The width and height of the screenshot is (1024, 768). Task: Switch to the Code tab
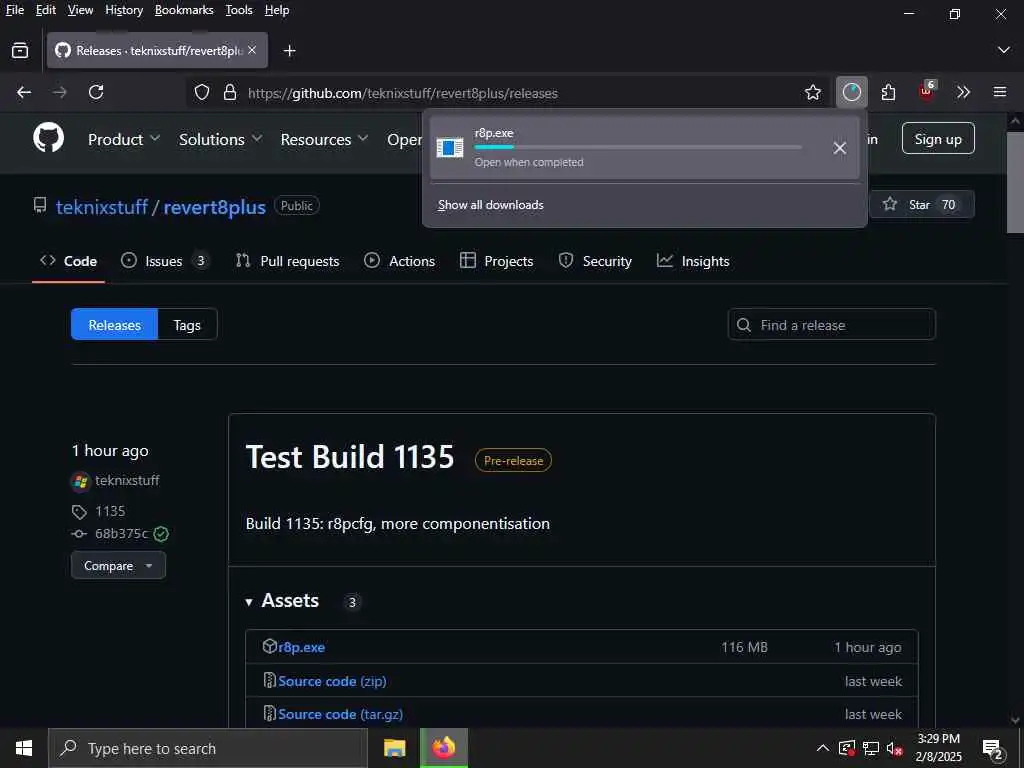tap(69, 261)
